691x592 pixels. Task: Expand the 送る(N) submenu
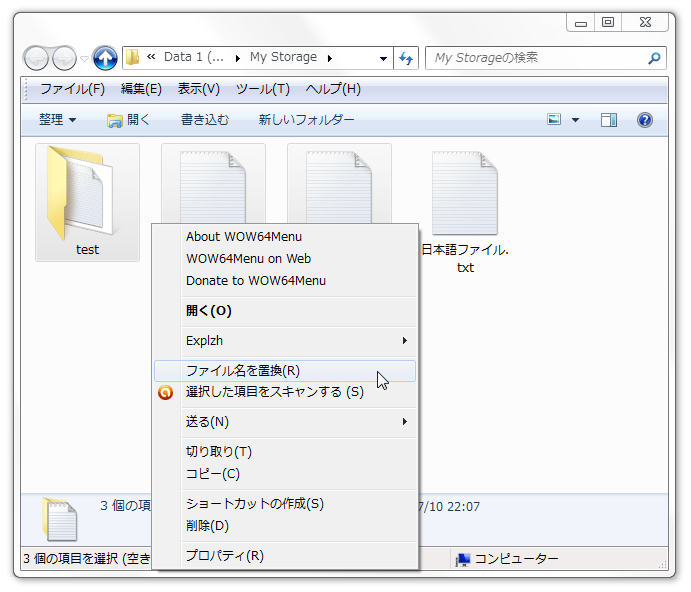tap(286, 422)
